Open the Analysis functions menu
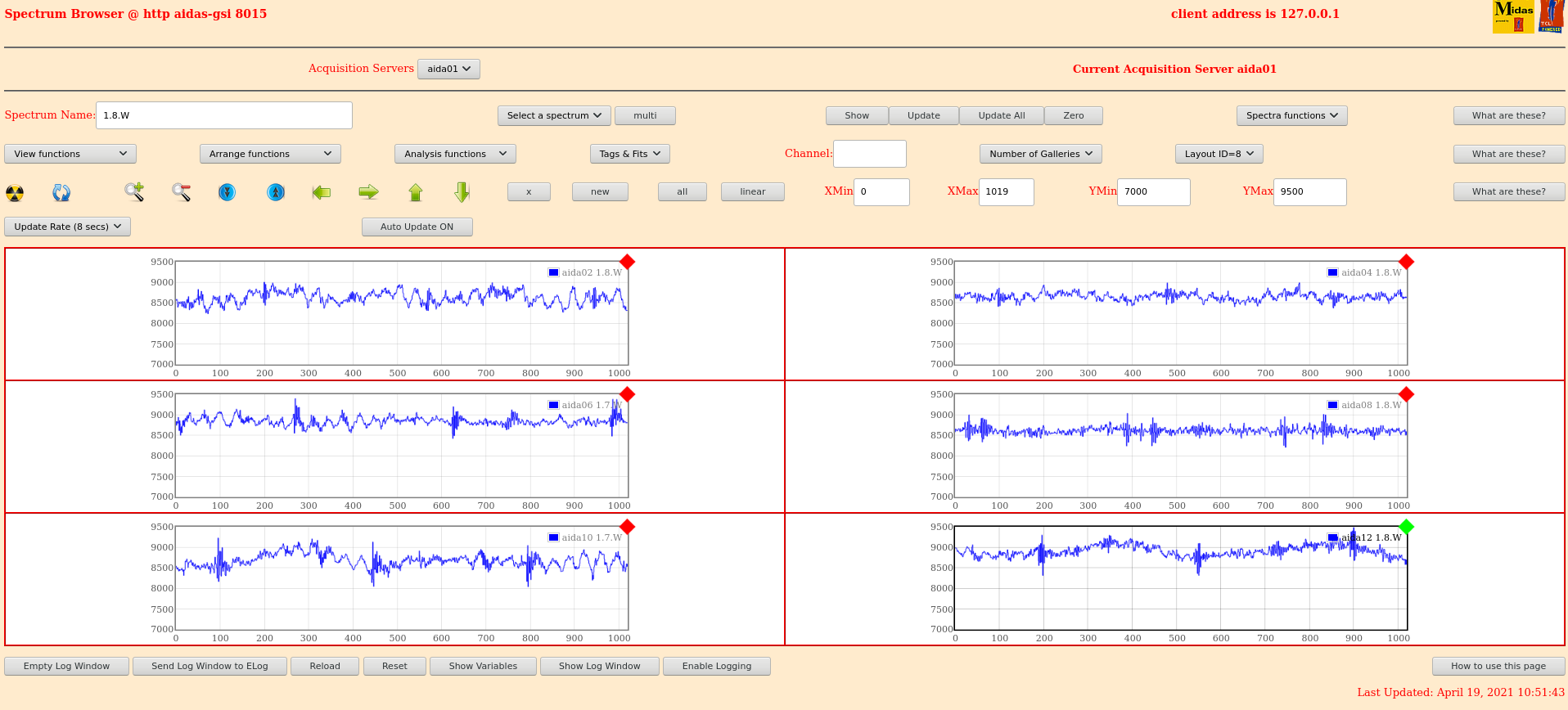1568x710 pixels. click(455, 154)
